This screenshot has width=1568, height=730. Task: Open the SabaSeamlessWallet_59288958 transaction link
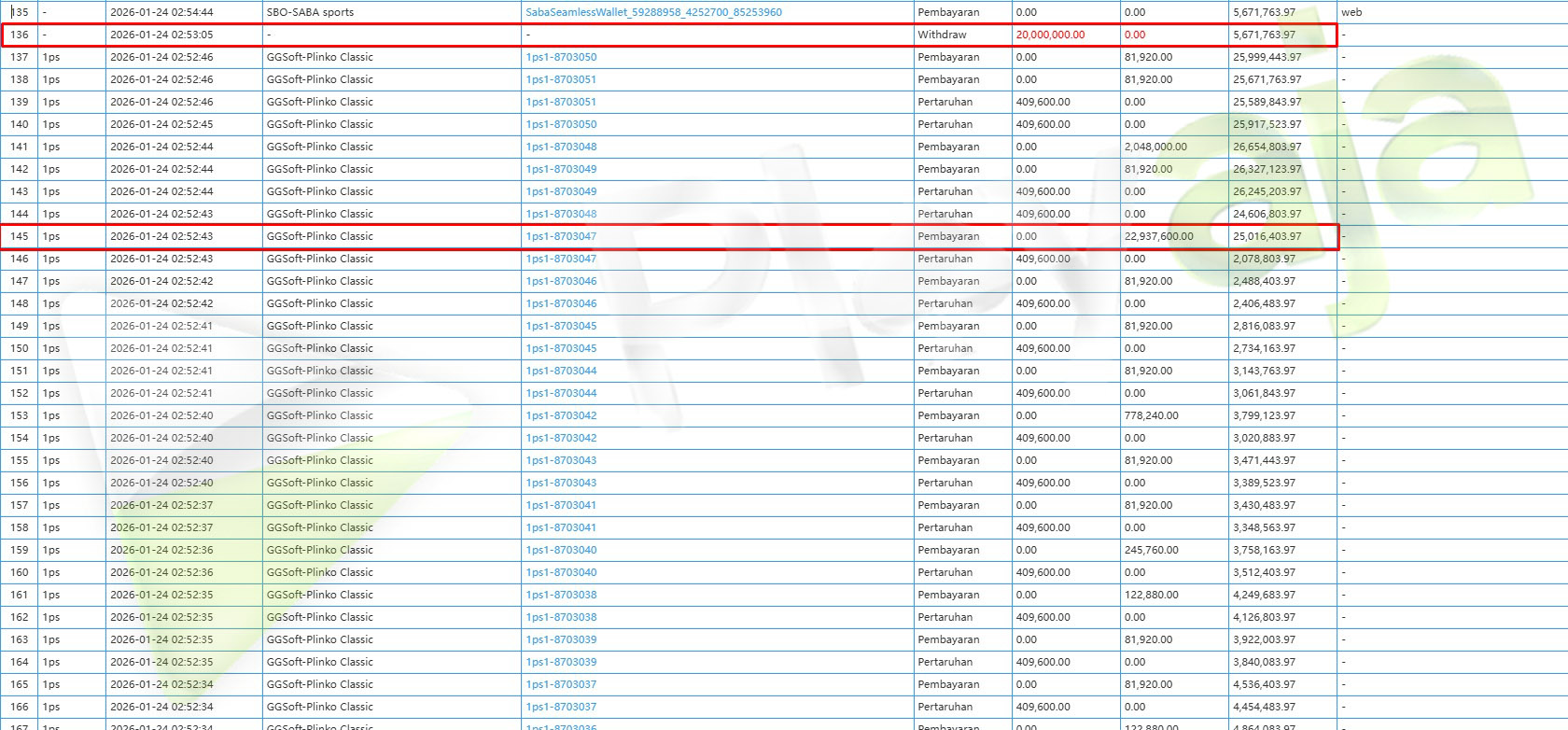pyautogui.click(x=653, y=12)
